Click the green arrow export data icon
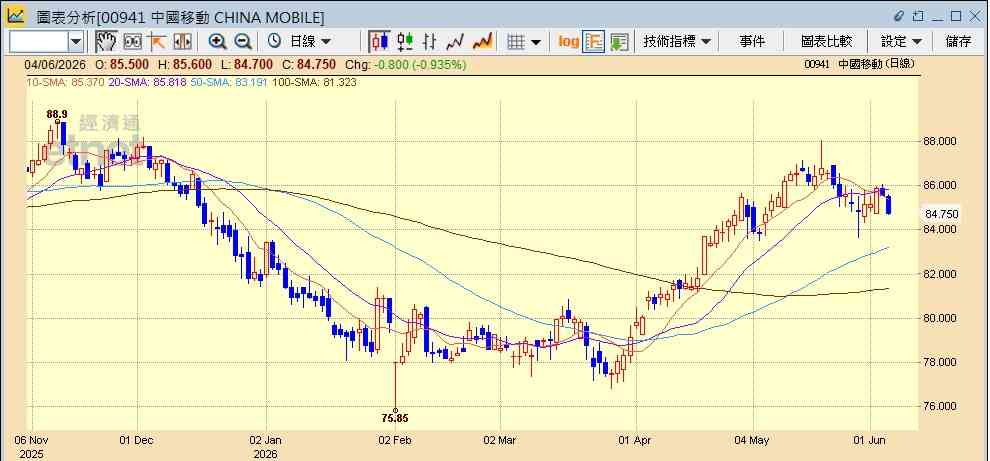This screenshot has width=990, height=461. (619, 42)
